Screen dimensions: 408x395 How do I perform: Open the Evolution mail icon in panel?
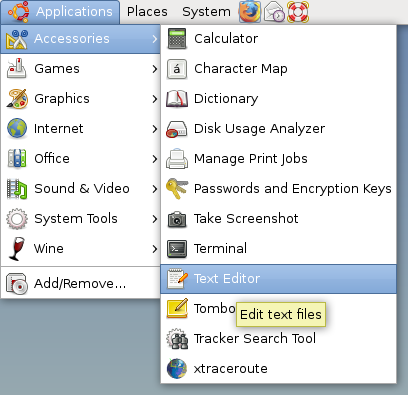click(x=274, y=12)
